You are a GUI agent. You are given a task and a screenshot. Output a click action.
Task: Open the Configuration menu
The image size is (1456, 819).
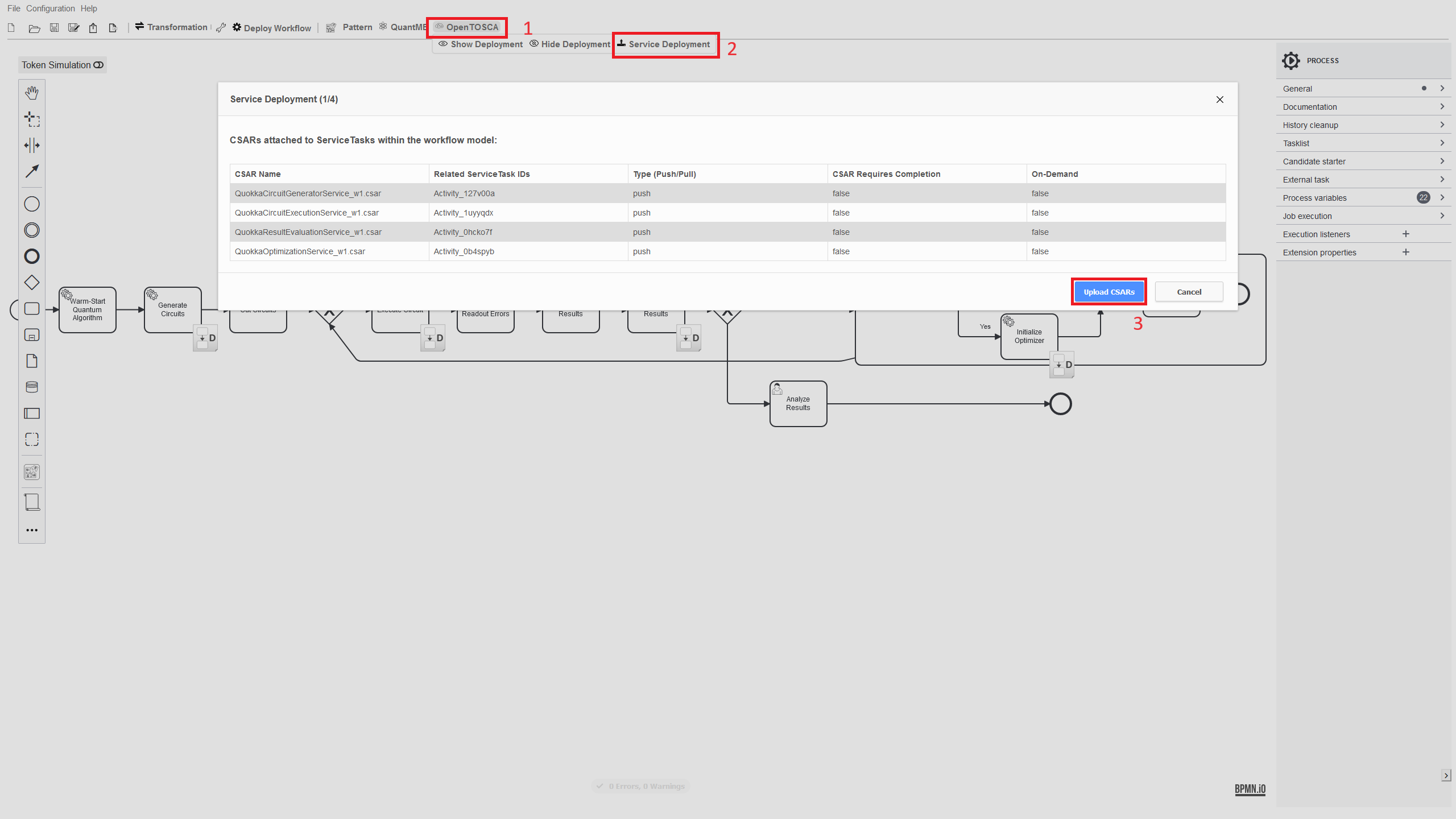point(51,8)
